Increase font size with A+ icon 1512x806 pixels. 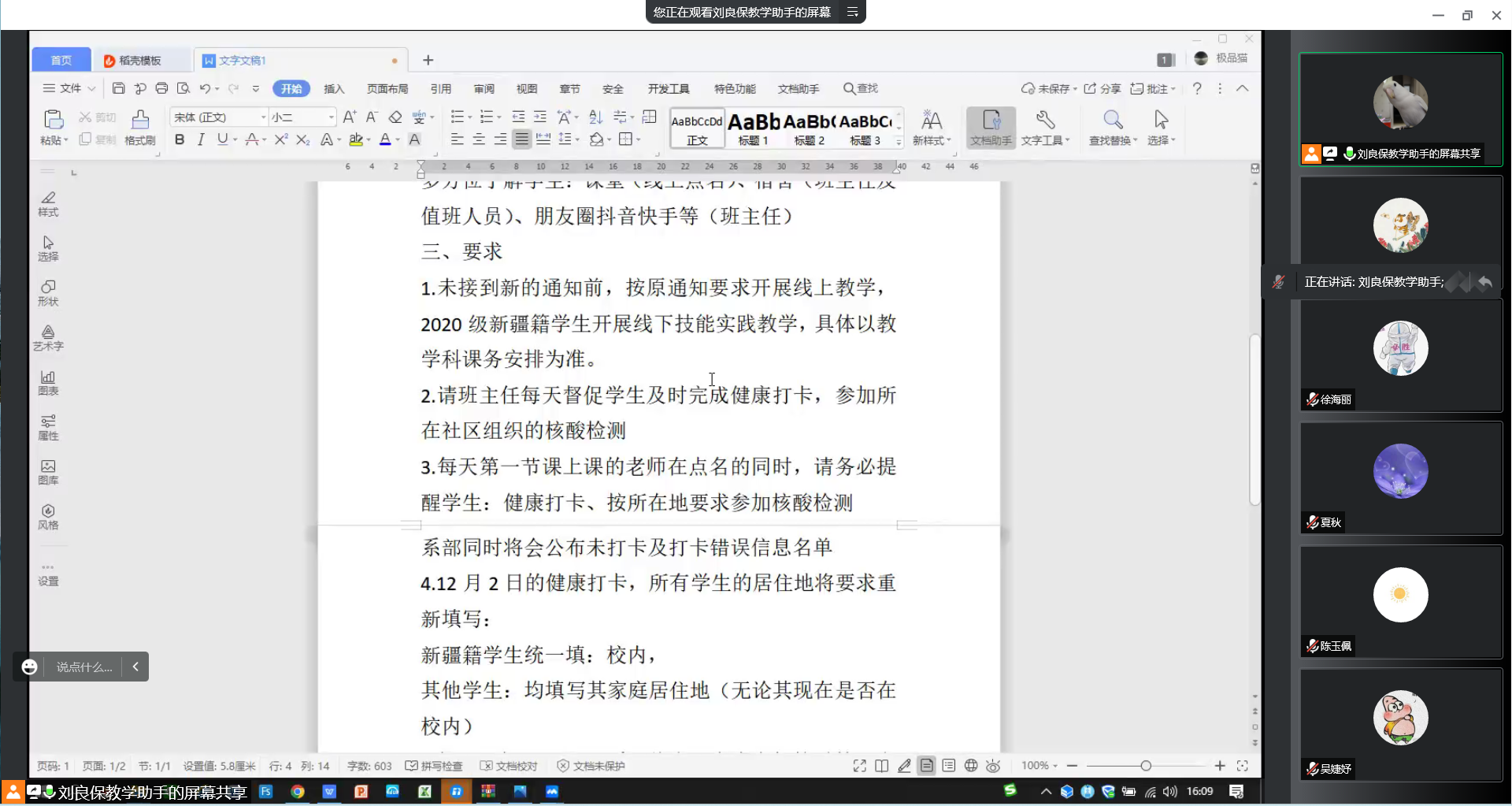(x=350, y=117)
